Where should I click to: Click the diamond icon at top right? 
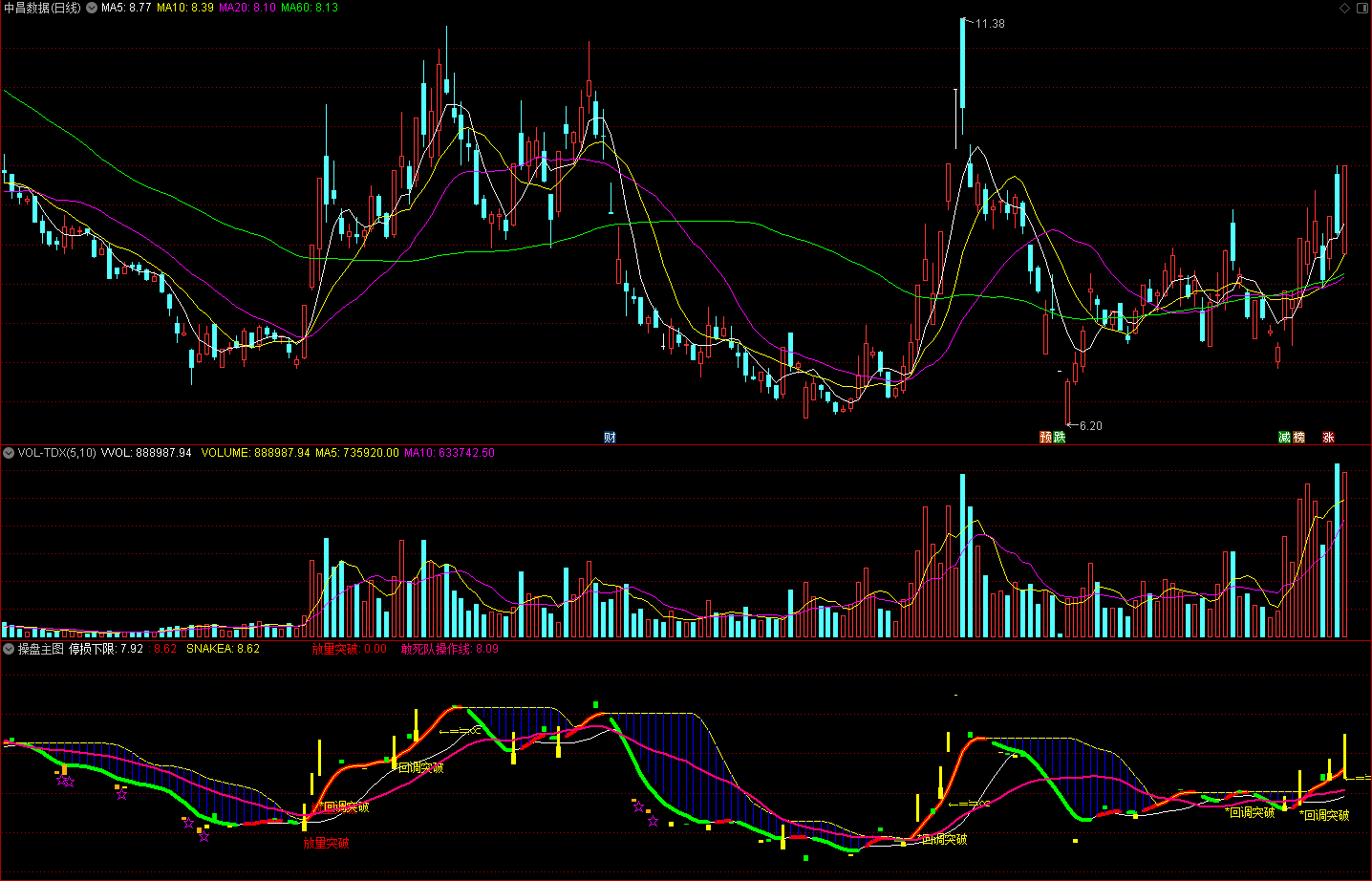(1344, 8)
